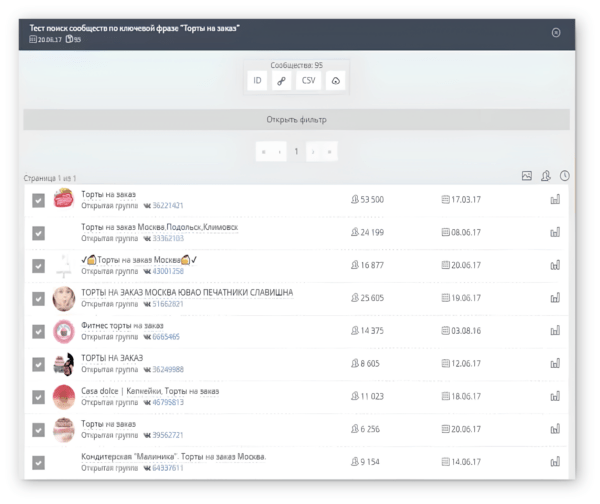Select page 1 in pagination
Viewport: 600px width, 504px height.
point(296,152)
